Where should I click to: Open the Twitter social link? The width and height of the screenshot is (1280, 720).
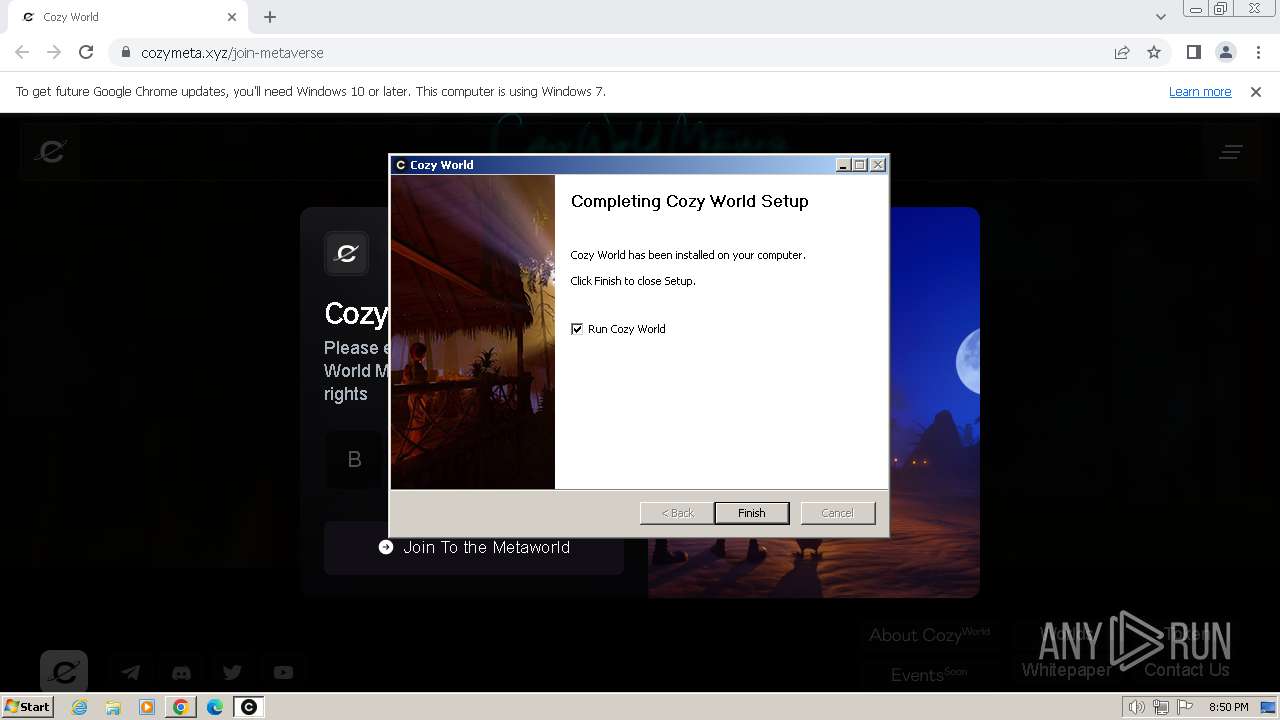pos(232,673)
